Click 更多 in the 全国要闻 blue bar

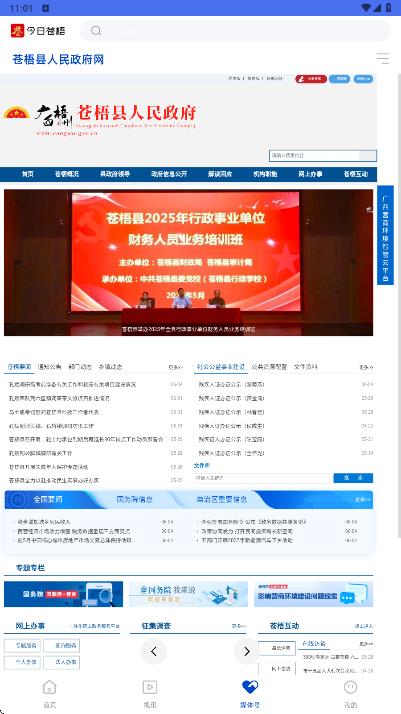[362, 500]
